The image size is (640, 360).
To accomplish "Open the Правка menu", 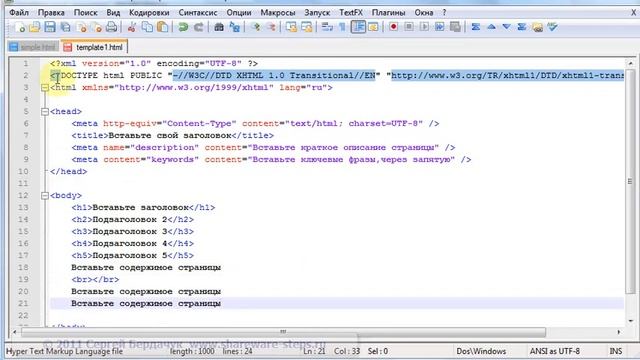I will [x=51, y=13].
